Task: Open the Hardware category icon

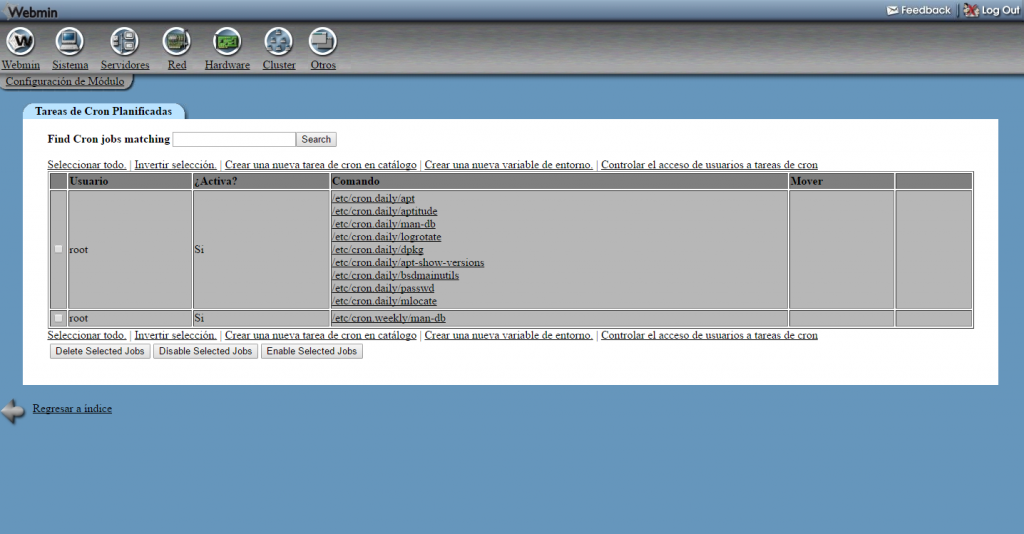Action: tap(227, 42)
